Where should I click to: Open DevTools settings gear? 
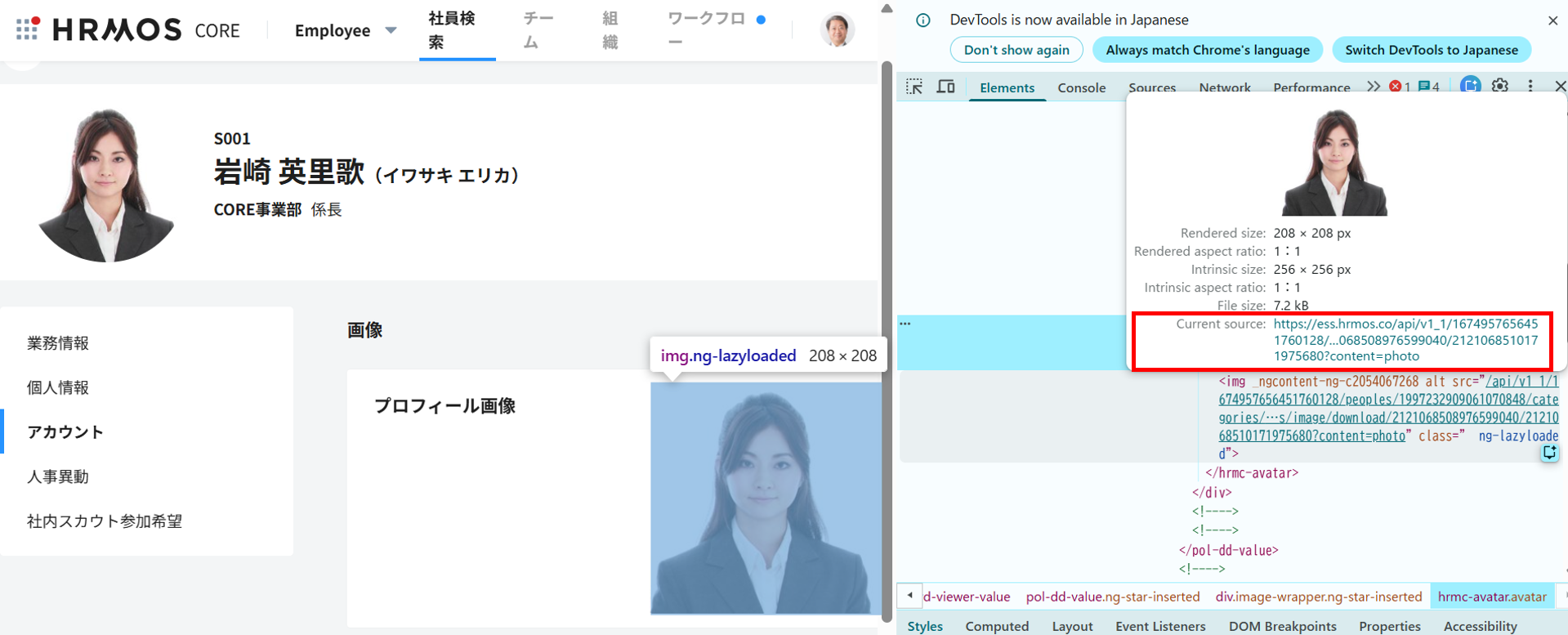(x=1499, y=86)
